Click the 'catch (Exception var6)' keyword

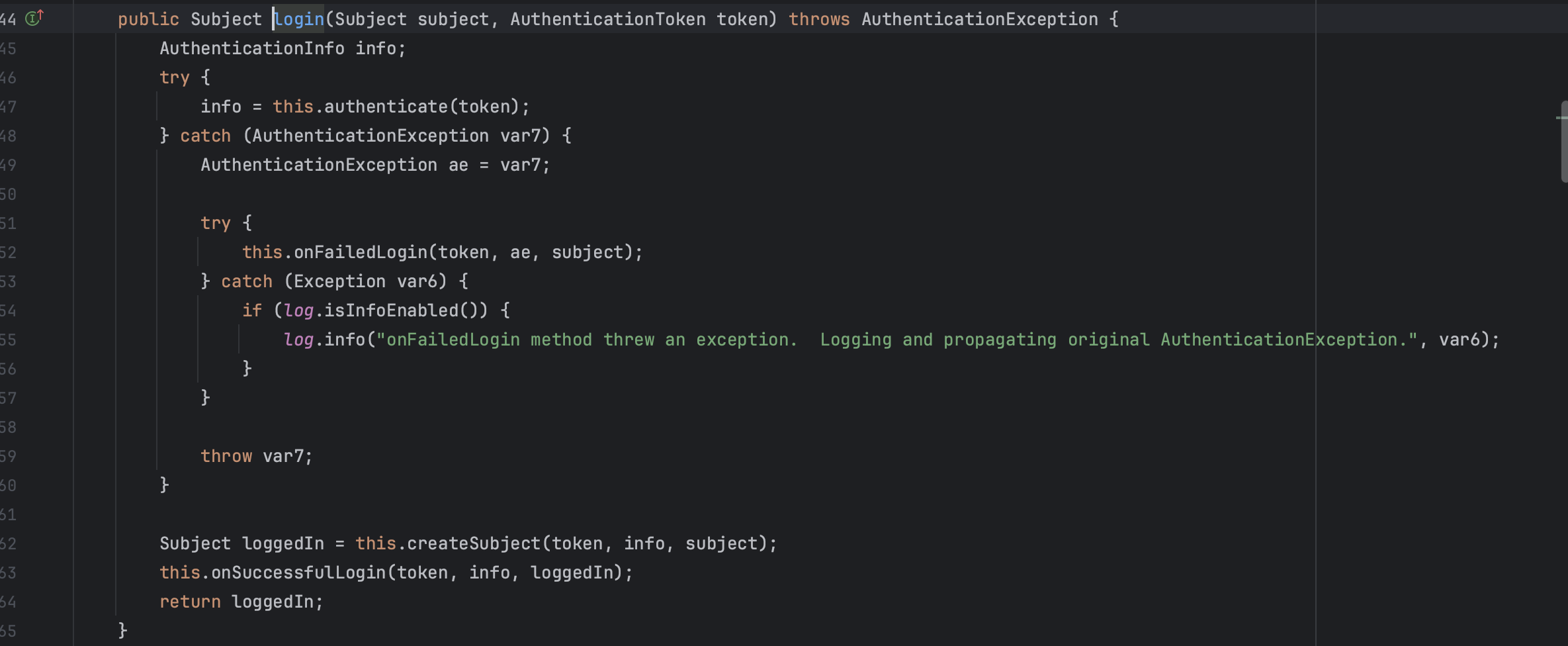click(246, 281)
